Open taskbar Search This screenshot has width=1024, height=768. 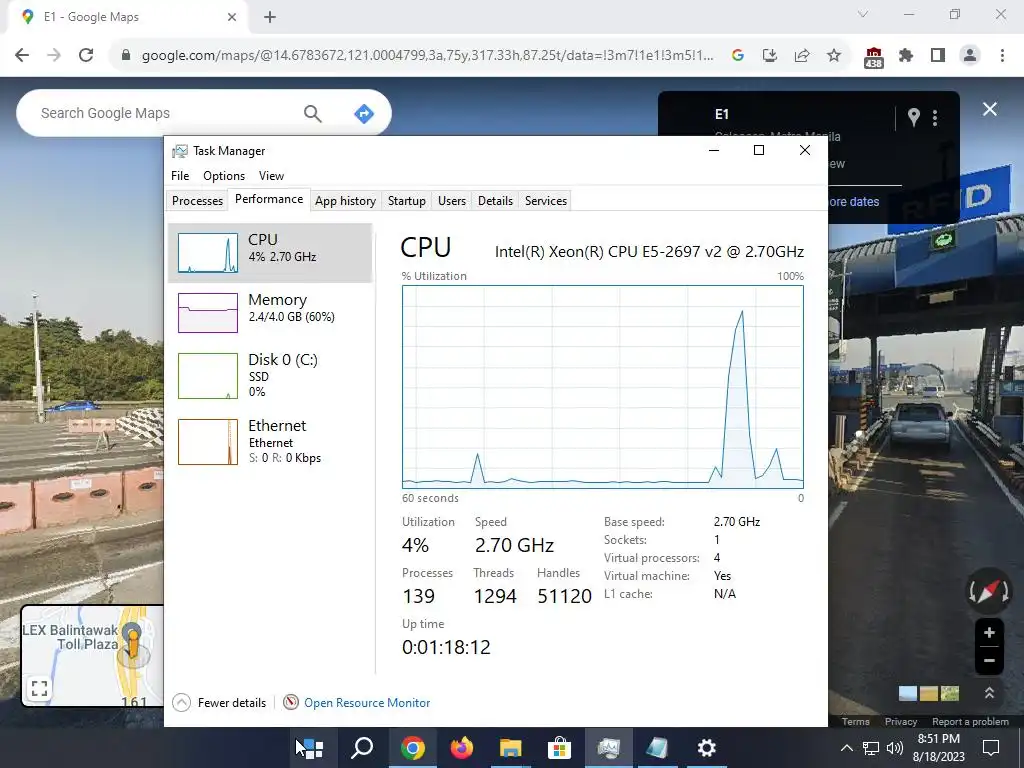pyautogui.click(x=362, y=748)
